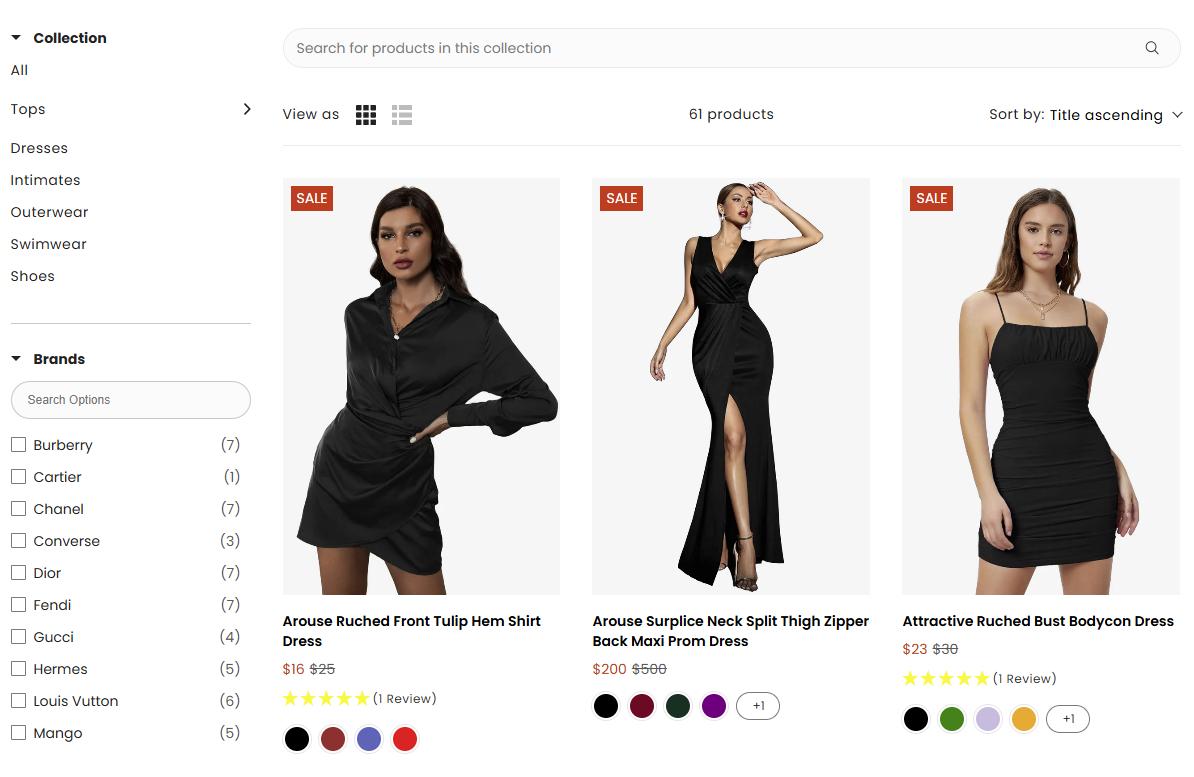Check the Burberry brand filter
The height and width of the screenshot is (777, 1194).
pos(18,444)
